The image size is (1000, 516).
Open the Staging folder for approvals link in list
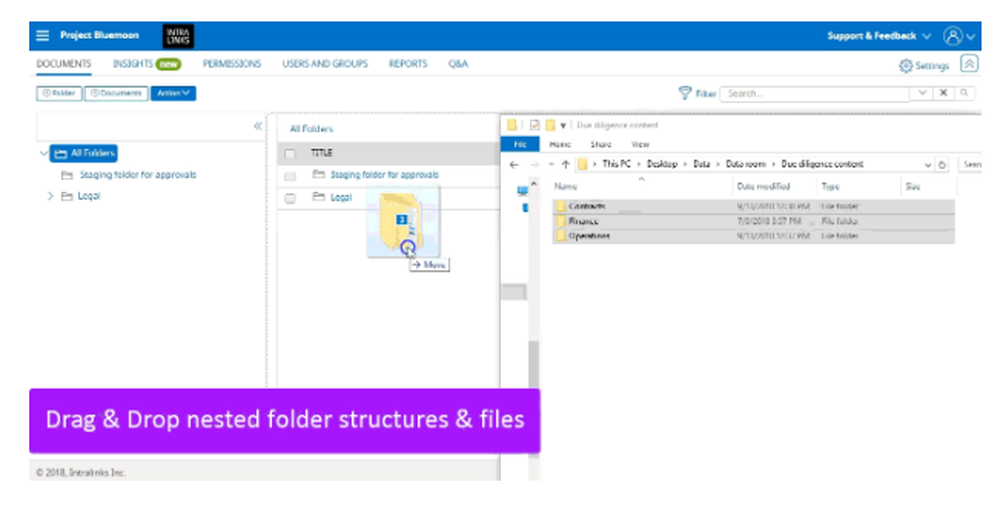pyautogui.click(x=385, y=175)
